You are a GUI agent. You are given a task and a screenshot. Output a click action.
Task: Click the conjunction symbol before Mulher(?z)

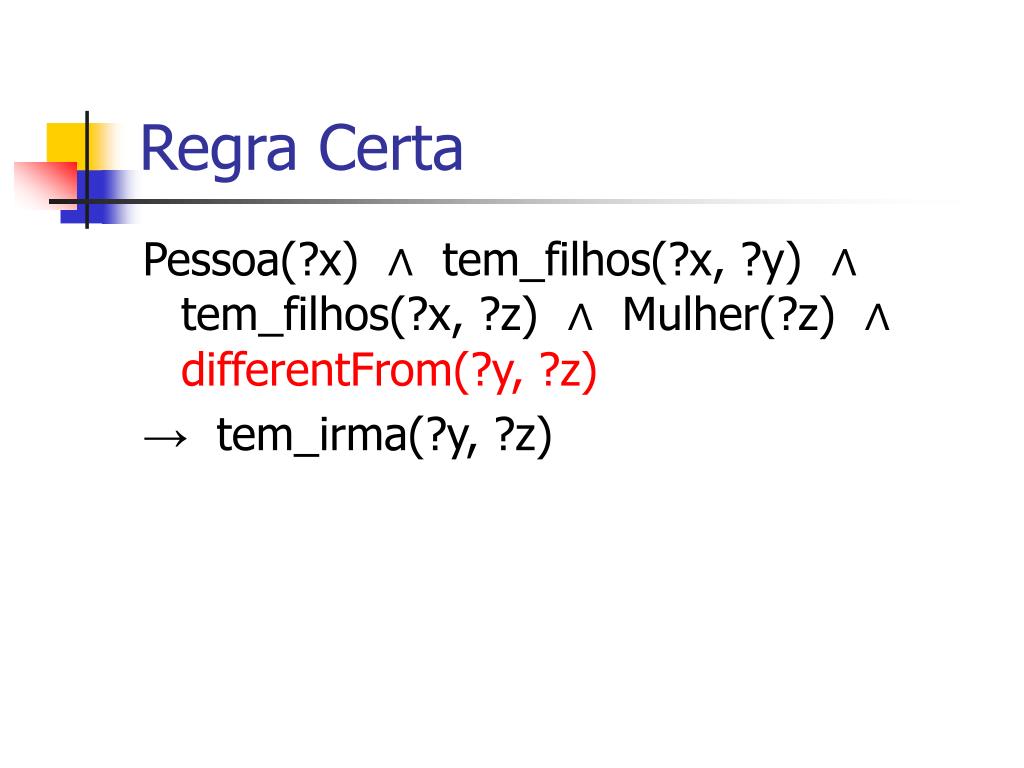click(580, 319)
